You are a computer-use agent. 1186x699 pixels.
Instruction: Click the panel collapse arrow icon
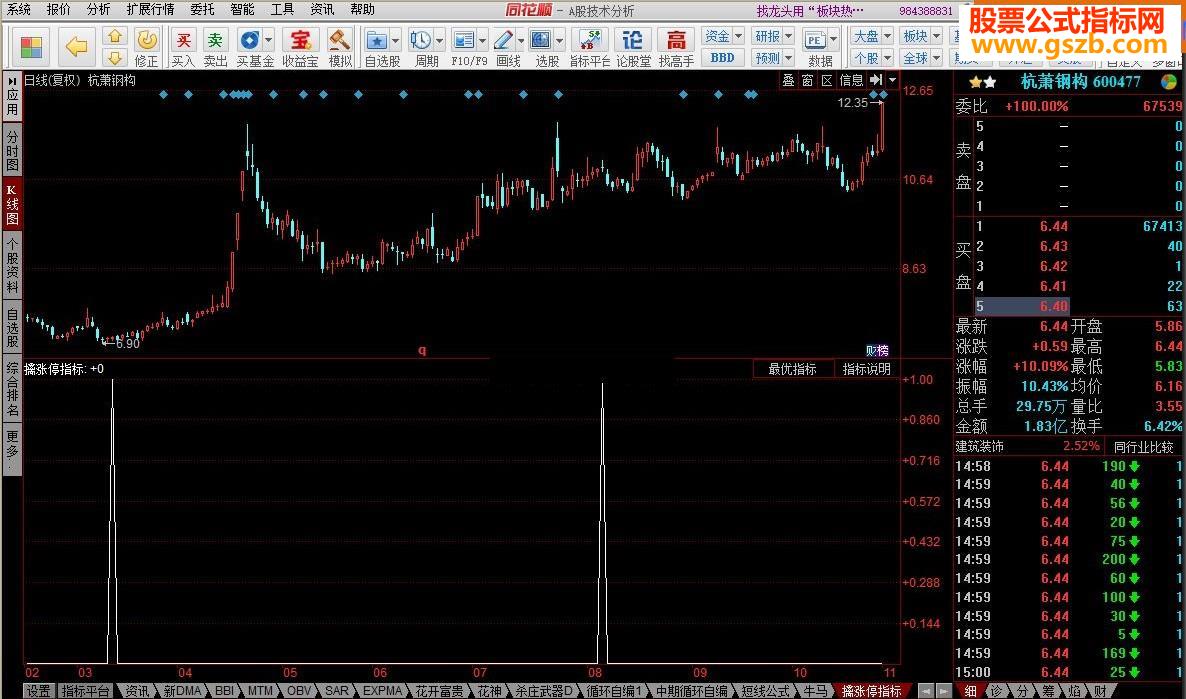click(876, 80)
